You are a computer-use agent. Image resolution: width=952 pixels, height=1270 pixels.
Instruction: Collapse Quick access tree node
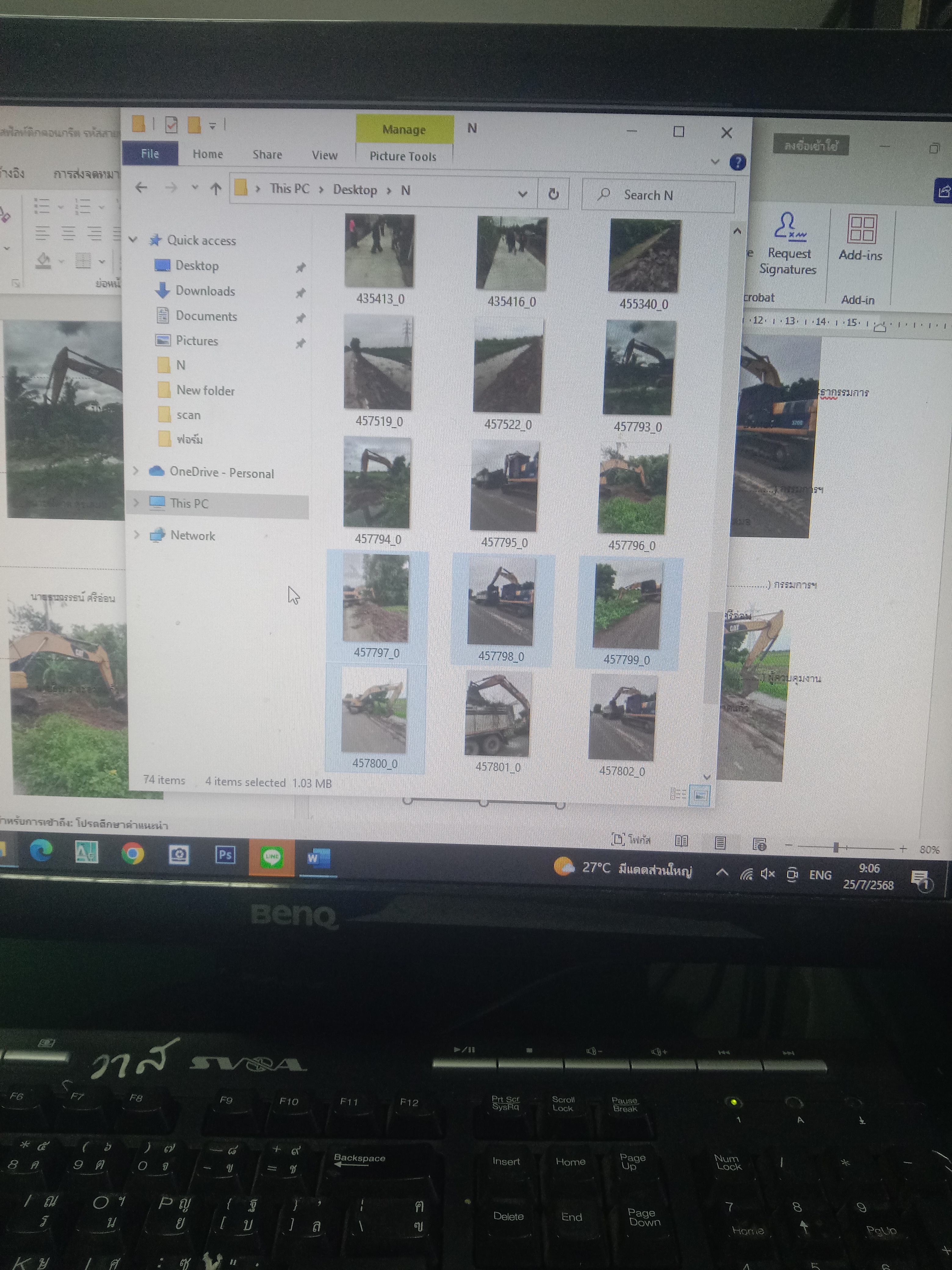pyautogui.click(x=133, y=239)
